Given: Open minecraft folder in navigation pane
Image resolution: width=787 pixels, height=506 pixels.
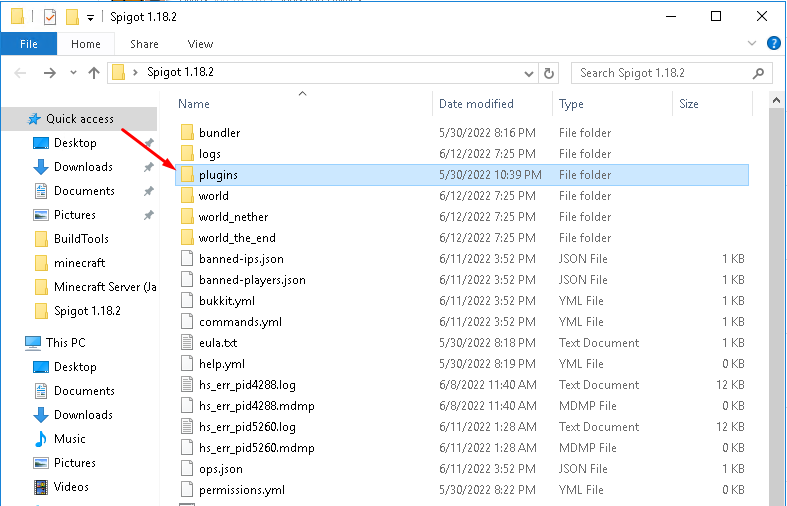Looking at the screenshot, I should coord(79,263).
